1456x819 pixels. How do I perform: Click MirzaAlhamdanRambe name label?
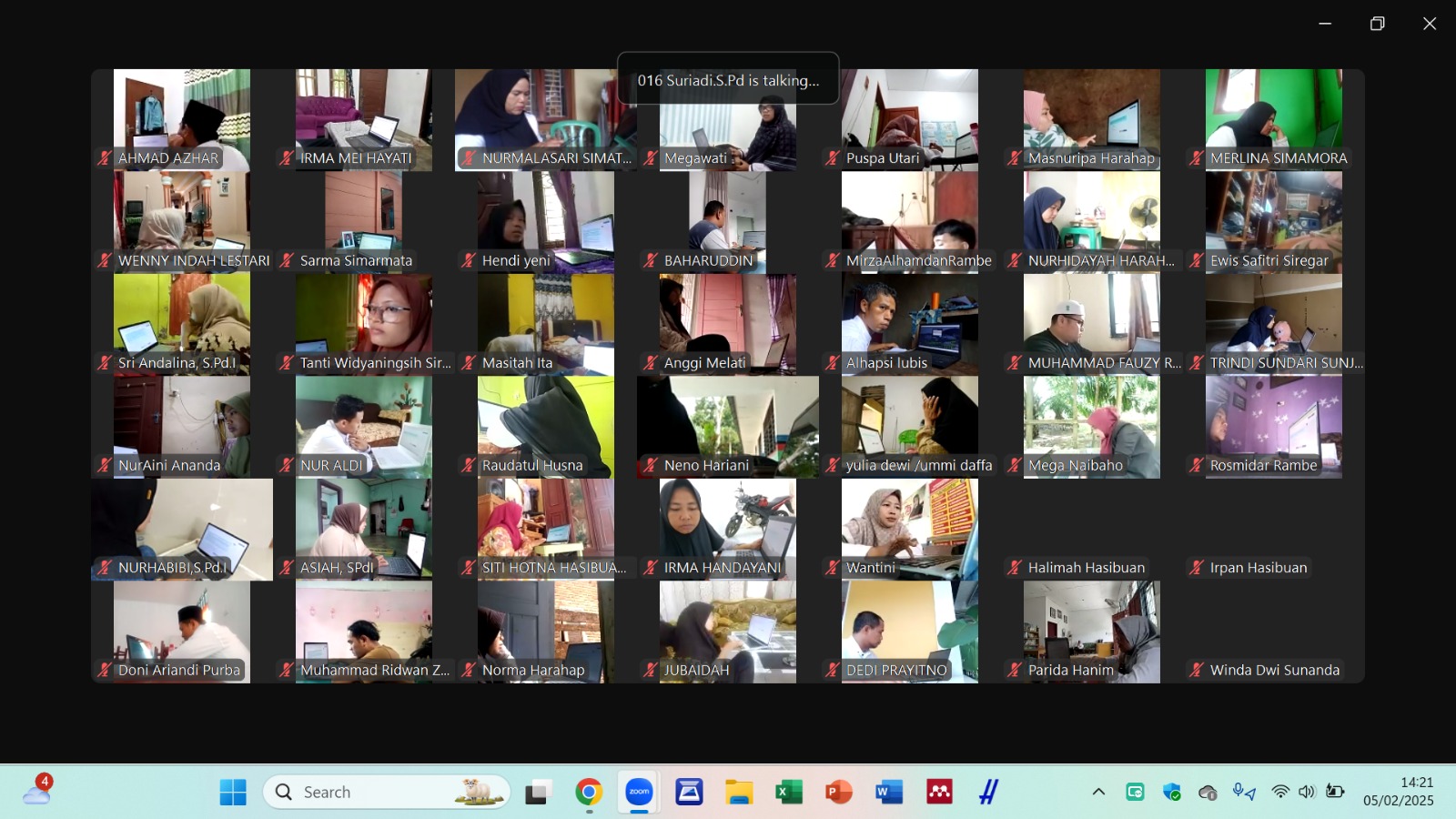point(919,260)
